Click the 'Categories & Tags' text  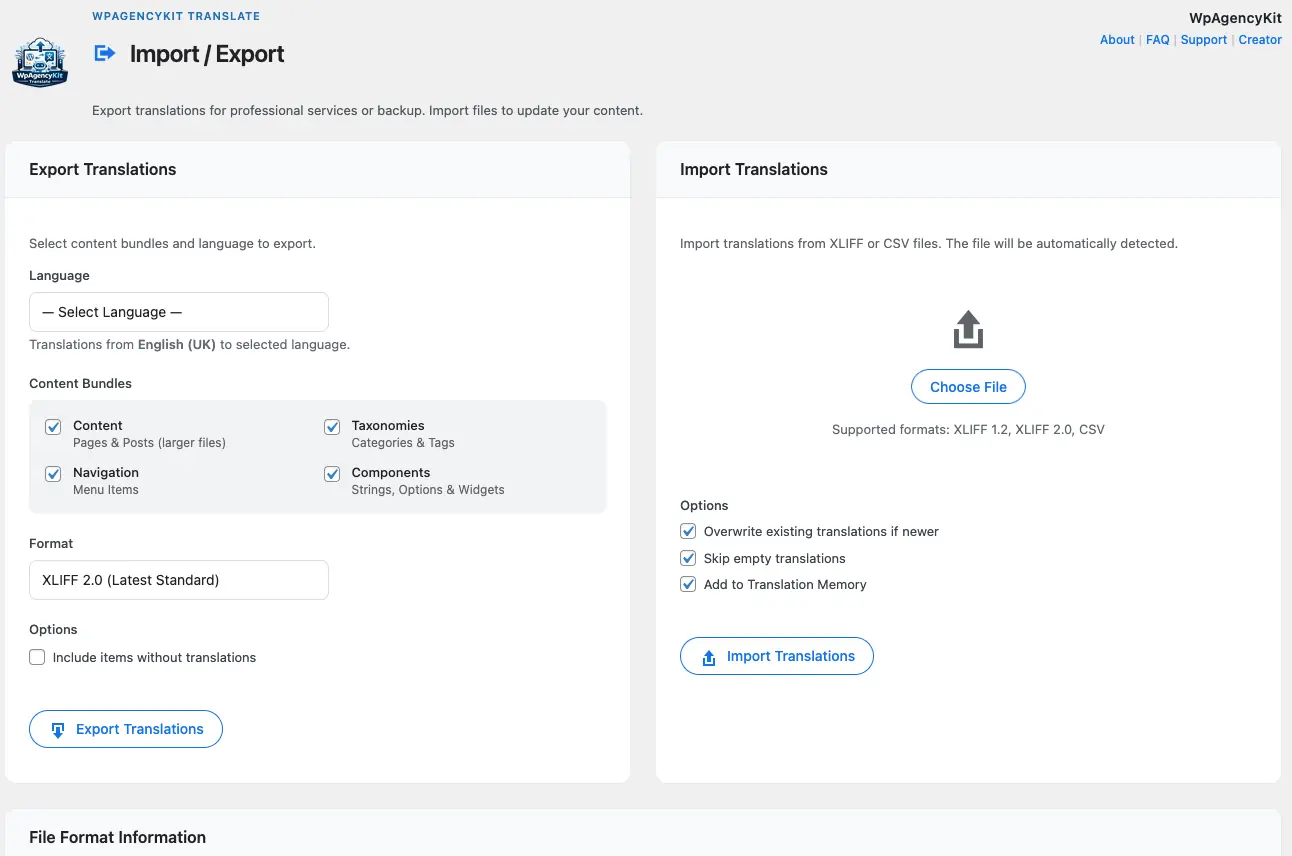tap(403, 443)
